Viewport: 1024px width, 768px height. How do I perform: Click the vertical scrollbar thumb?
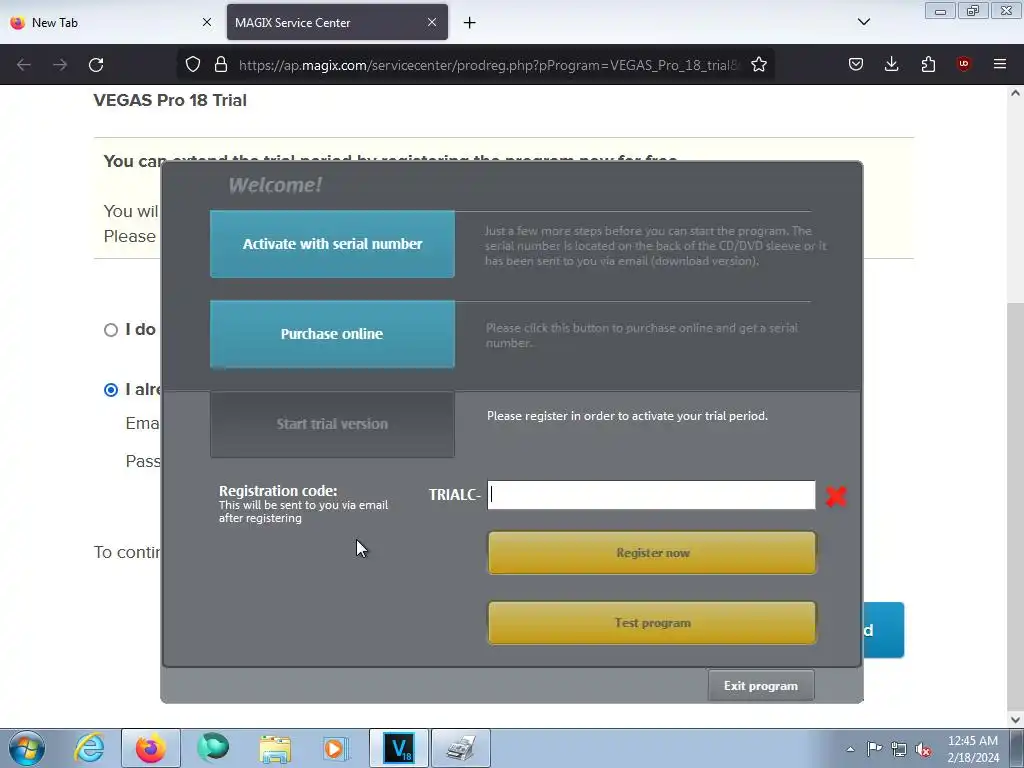[x=1015, y=506]
